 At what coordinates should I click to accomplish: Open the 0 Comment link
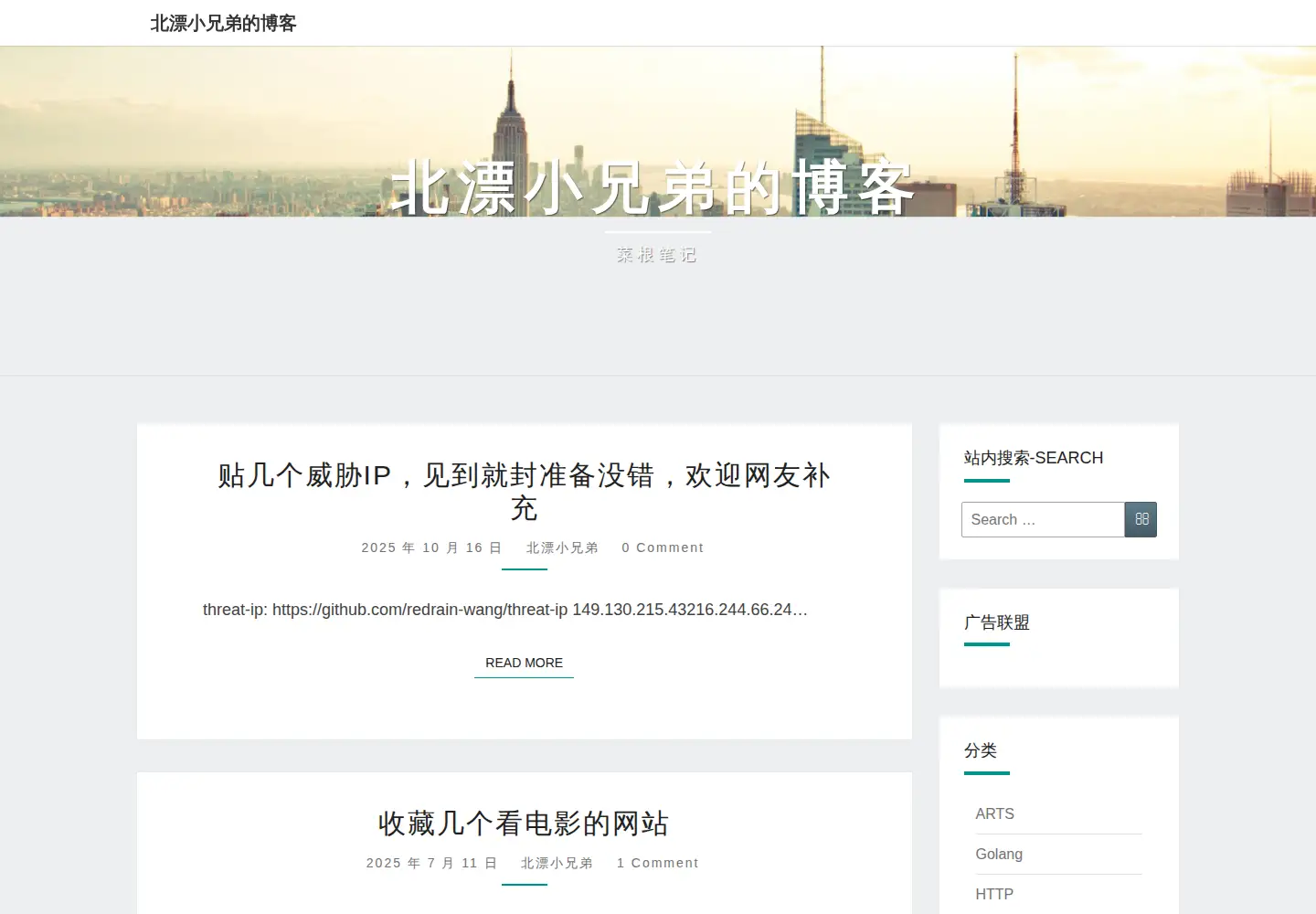coord(663,547)
